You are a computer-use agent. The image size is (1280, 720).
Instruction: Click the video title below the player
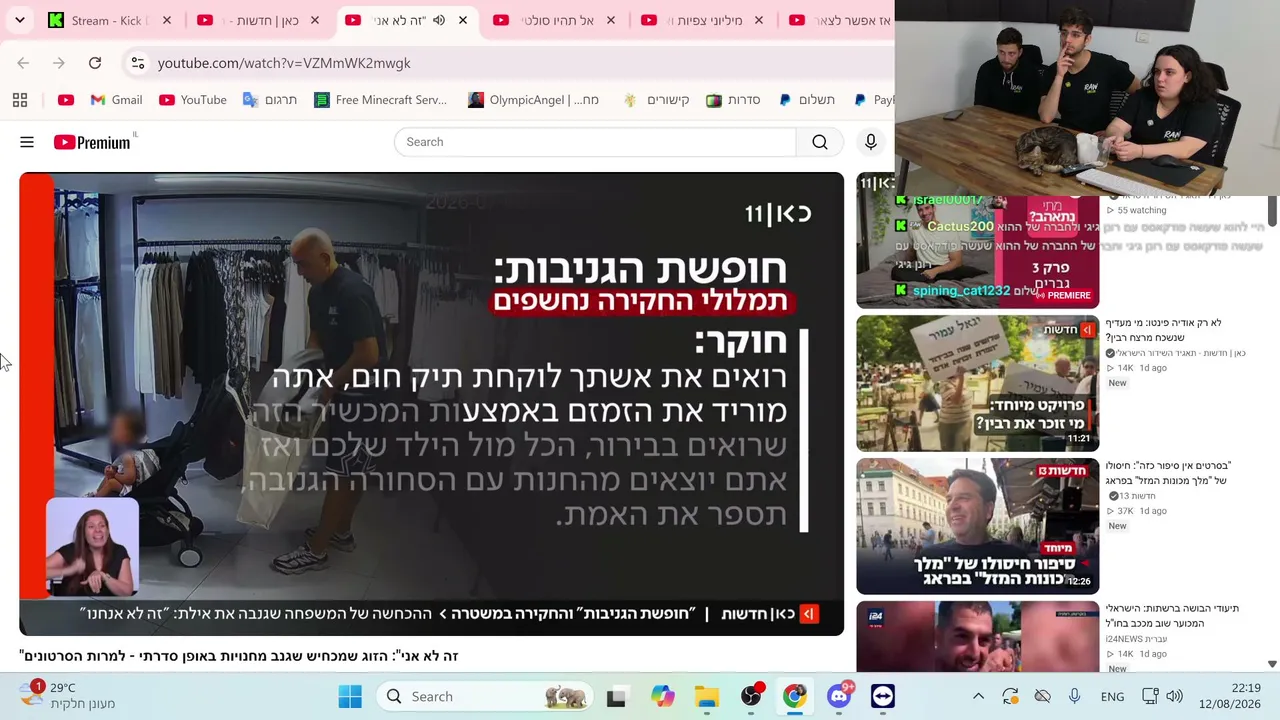(238, 656)
